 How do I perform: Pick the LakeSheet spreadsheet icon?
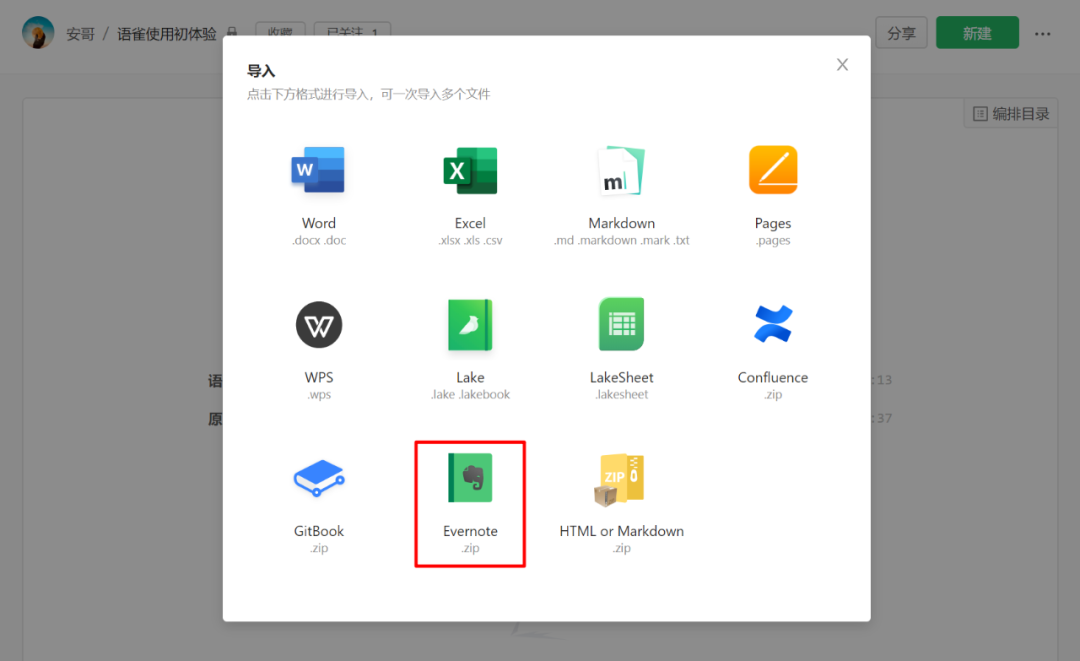(x=621, y=324)
